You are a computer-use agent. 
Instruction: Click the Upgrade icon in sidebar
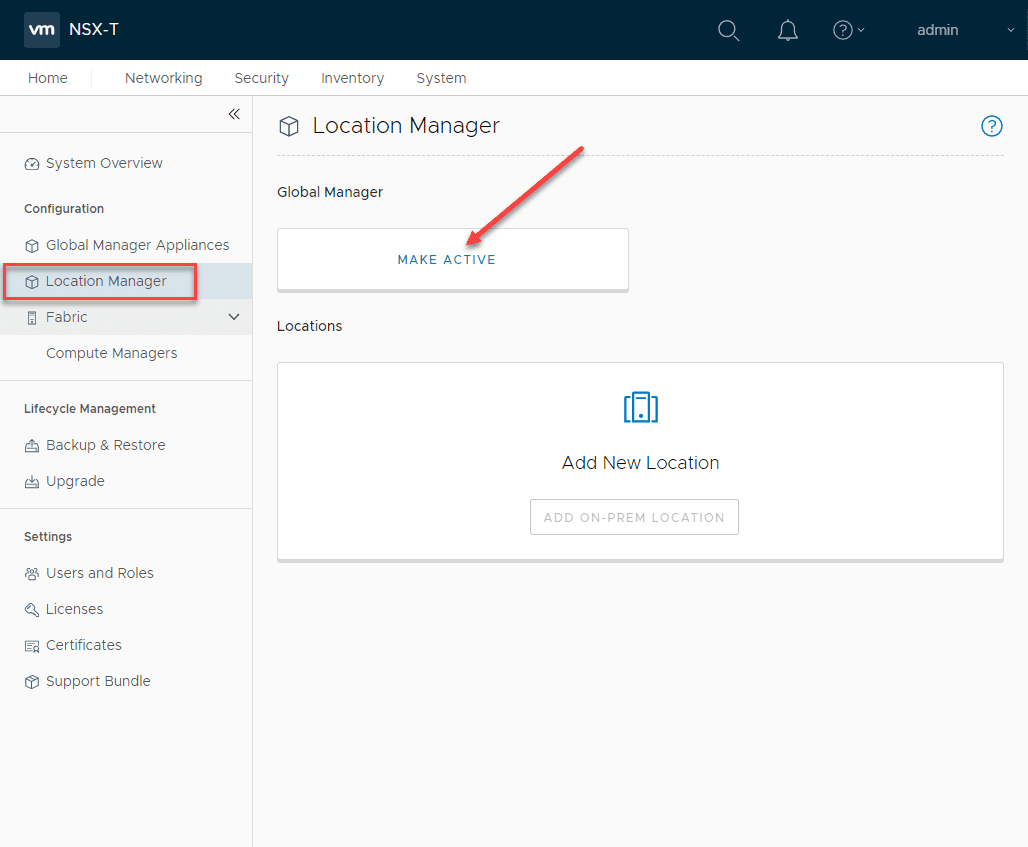[30, 480]
